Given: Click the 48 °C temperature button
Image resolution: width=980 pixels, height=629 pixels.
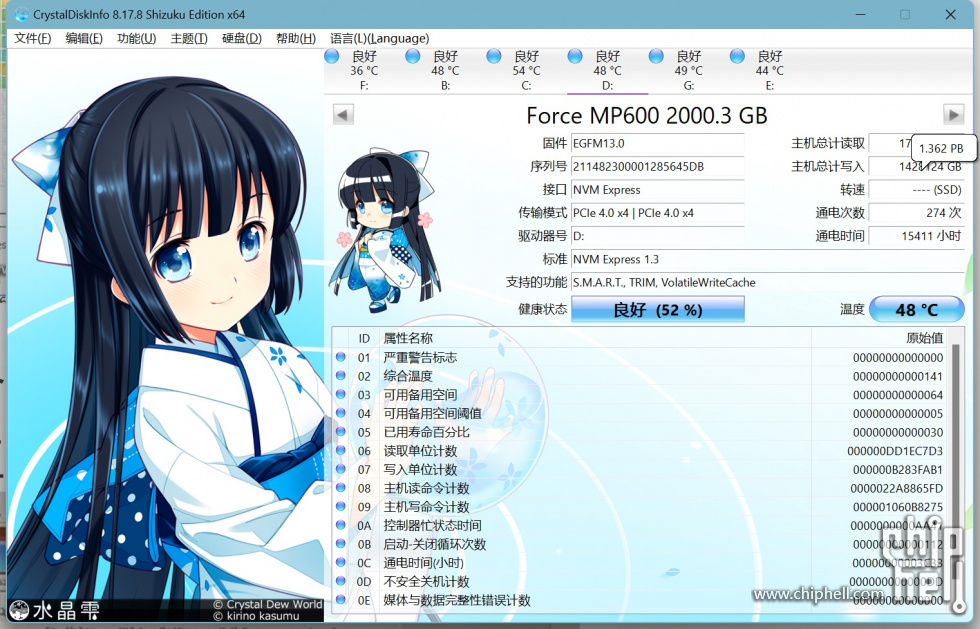Looking at the screenshot, I should click(x=916, y=309).
